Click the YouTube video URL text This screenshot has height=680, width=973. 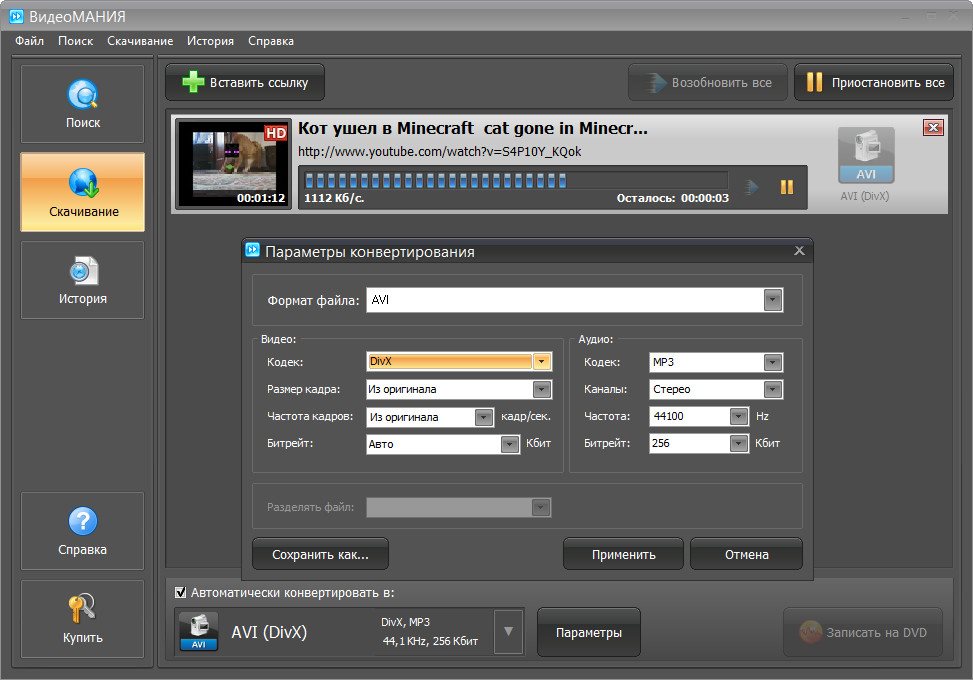pos(440,151)
